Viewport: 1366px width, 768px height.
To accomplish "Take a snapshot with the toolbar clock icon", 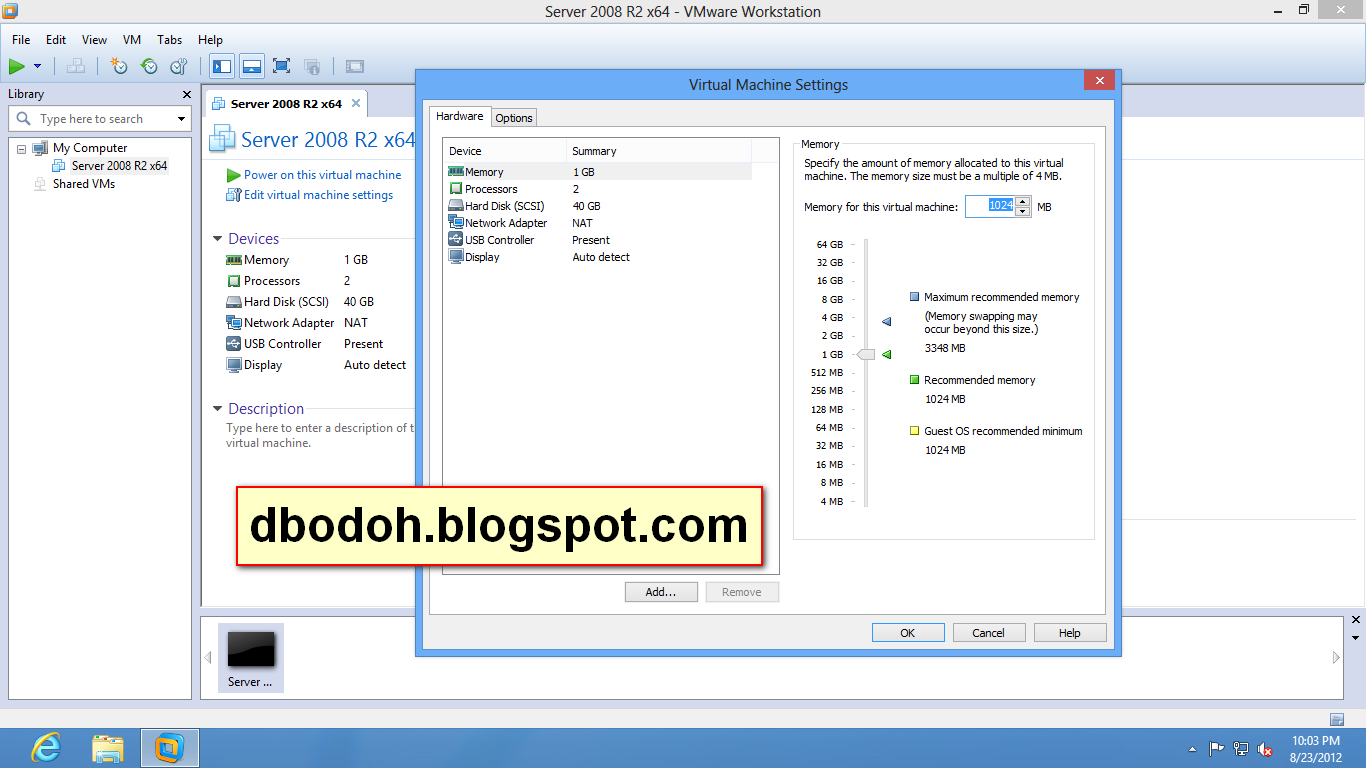I will pos(119,66).
